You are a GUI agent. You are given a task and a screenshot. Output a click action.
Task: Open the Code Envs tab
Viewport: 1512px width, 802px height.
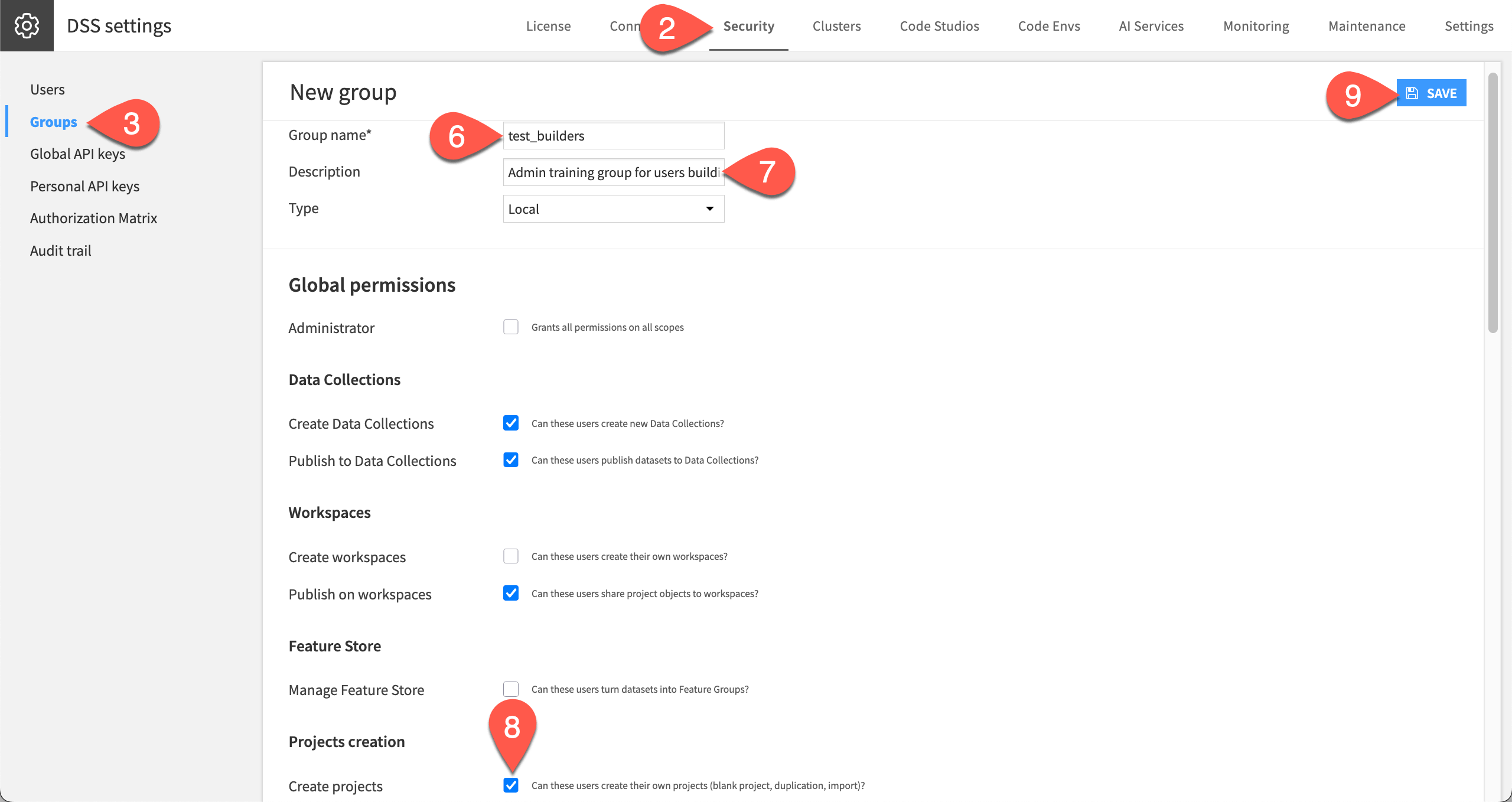click(x=1049, y=26)
